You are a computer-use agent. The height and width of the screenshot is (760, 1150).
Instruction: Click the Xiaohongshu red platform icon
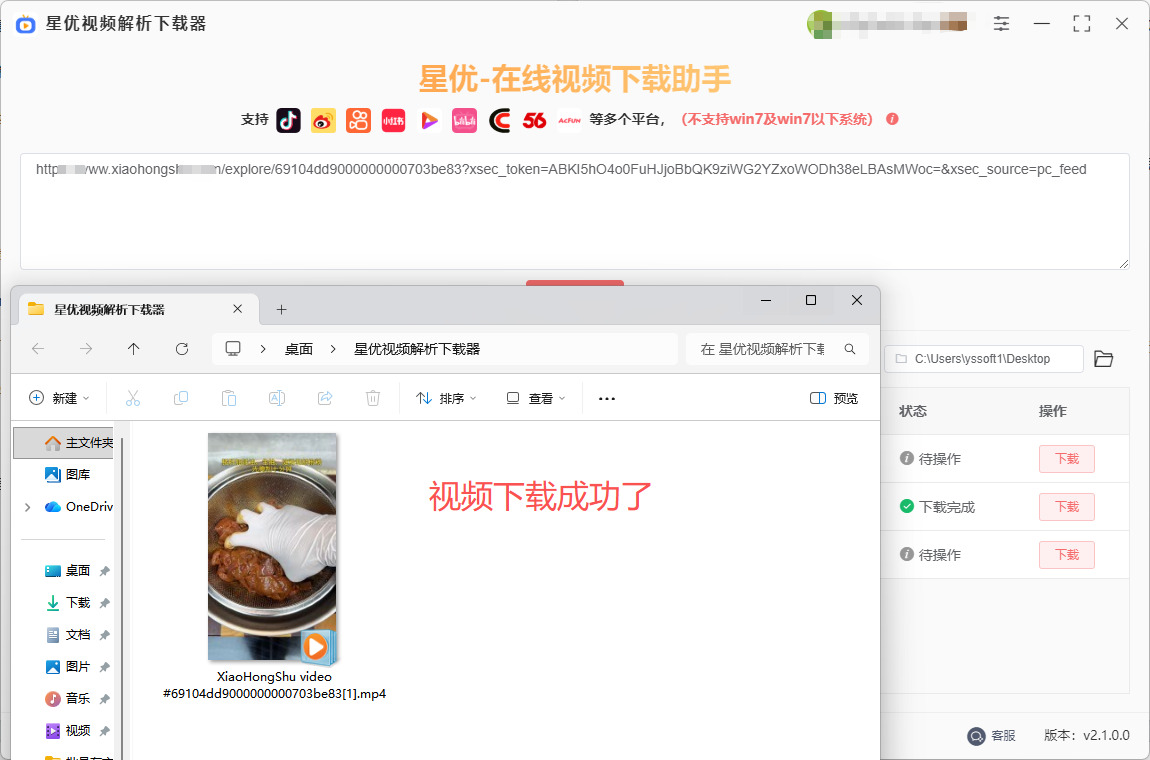(394, 120)
